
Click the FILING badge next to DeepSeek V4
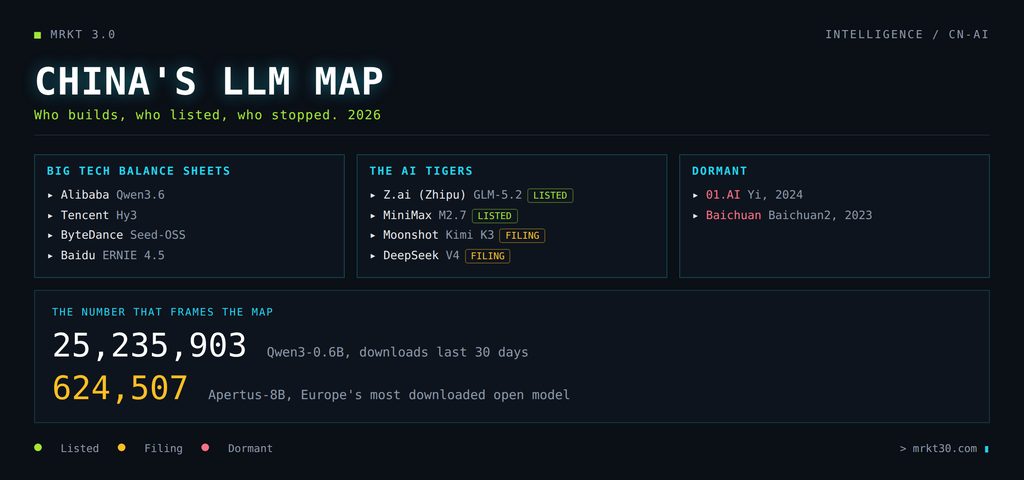[488, 256]
